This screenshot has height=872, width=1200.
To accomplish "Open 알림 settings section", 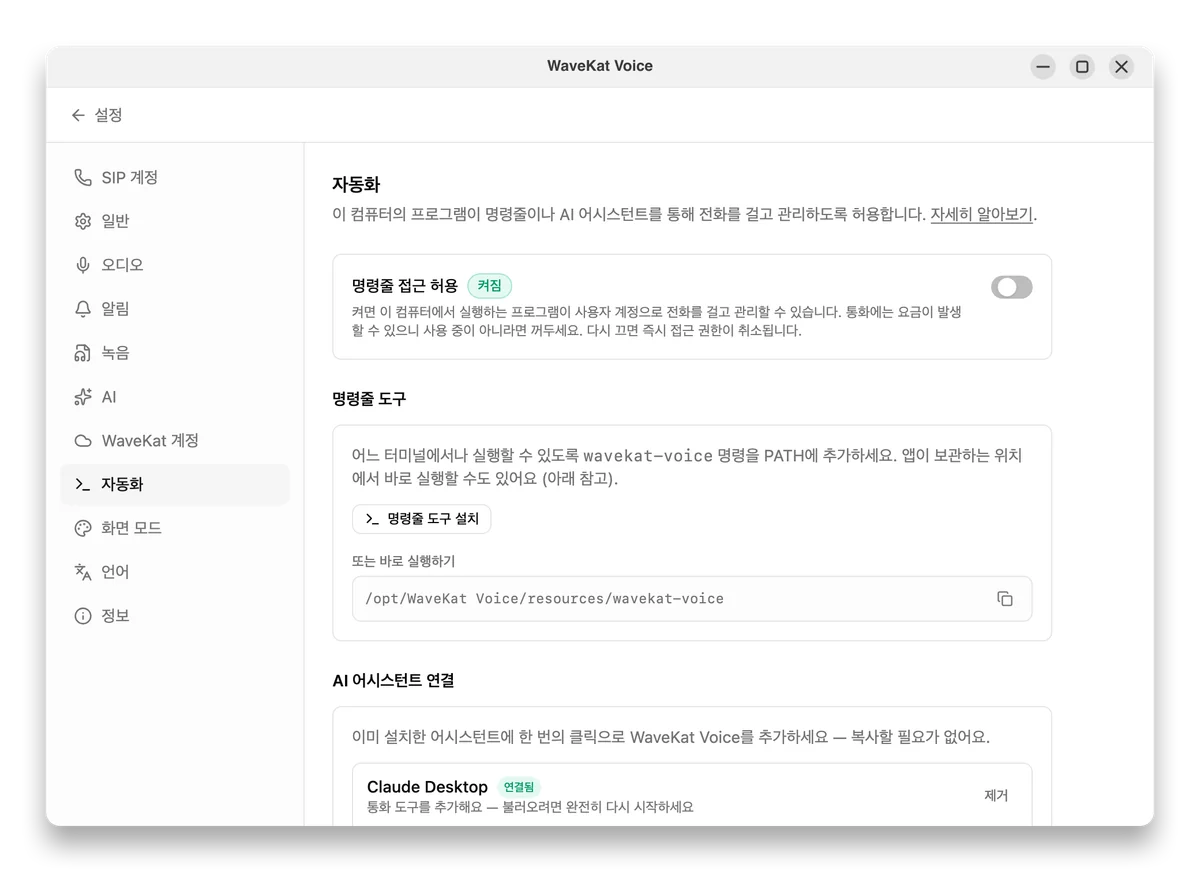I will point(175,309).
